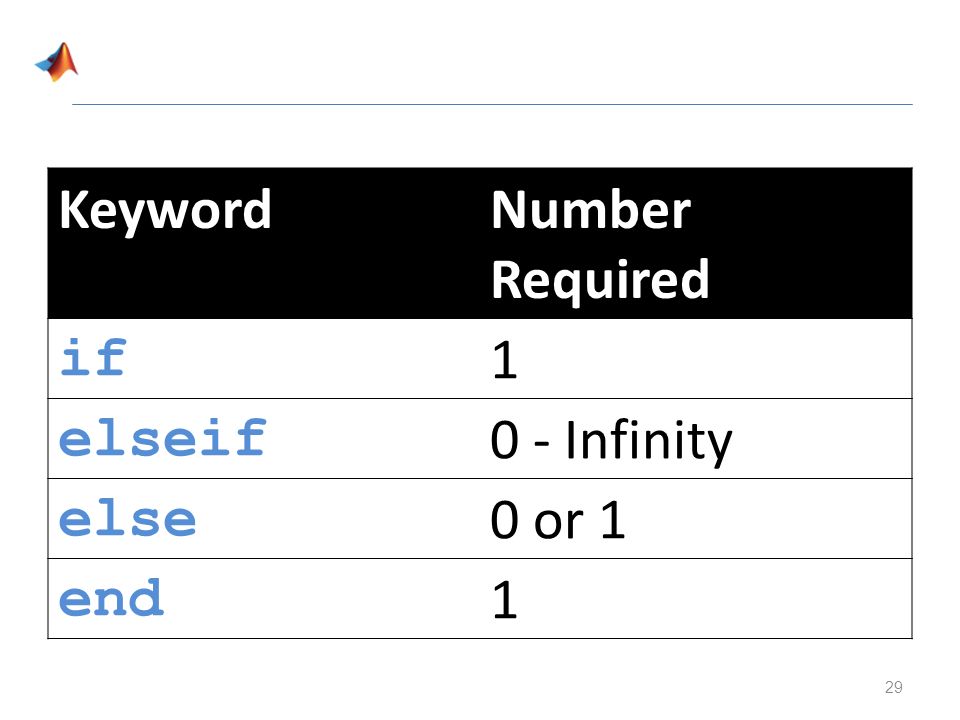Click the blue 'if' keyword

93,357
